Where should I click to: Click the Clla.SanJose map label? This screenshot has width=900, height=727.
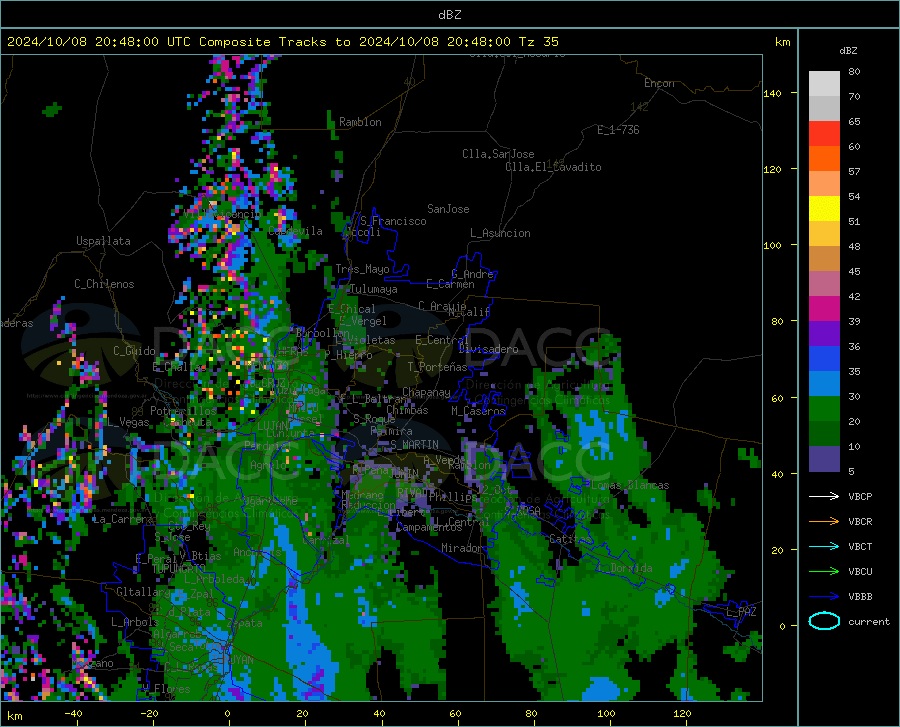pos(498,154)
